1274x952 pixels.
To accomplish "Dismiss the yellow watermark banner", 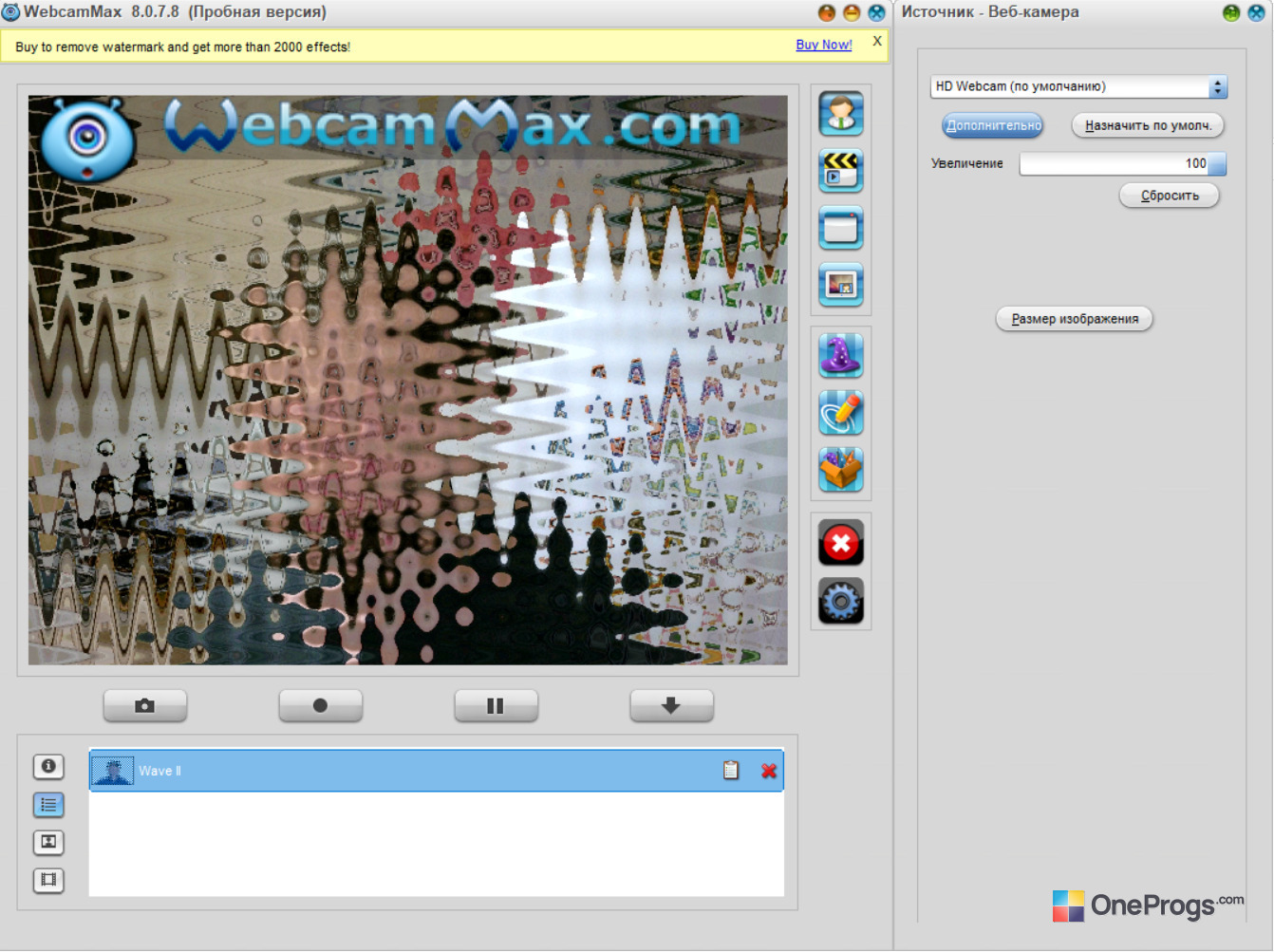I will 877,41.
